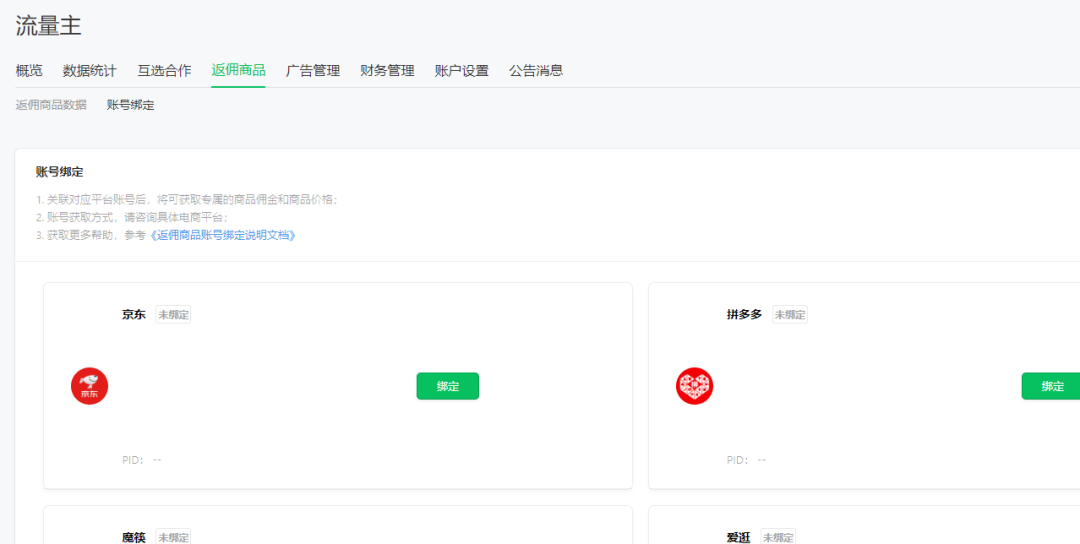Click the Pinduoduo (拼多多) heart logo icon
Screen dimensions: 1080x544
[694, 386]
